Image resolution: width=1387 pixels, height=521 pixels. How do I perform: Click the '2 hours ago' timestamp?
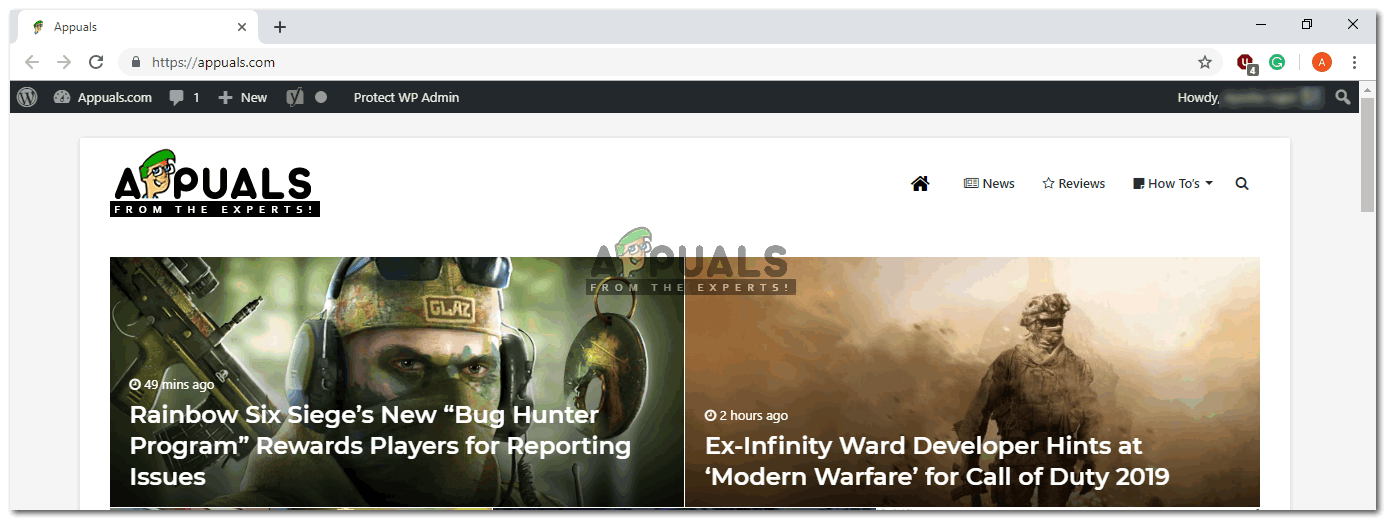tap(746, 415)
